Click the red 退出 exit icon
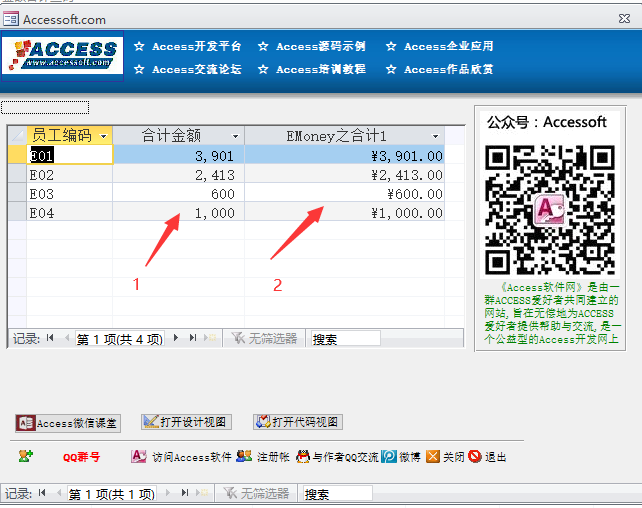 (475, 456)
